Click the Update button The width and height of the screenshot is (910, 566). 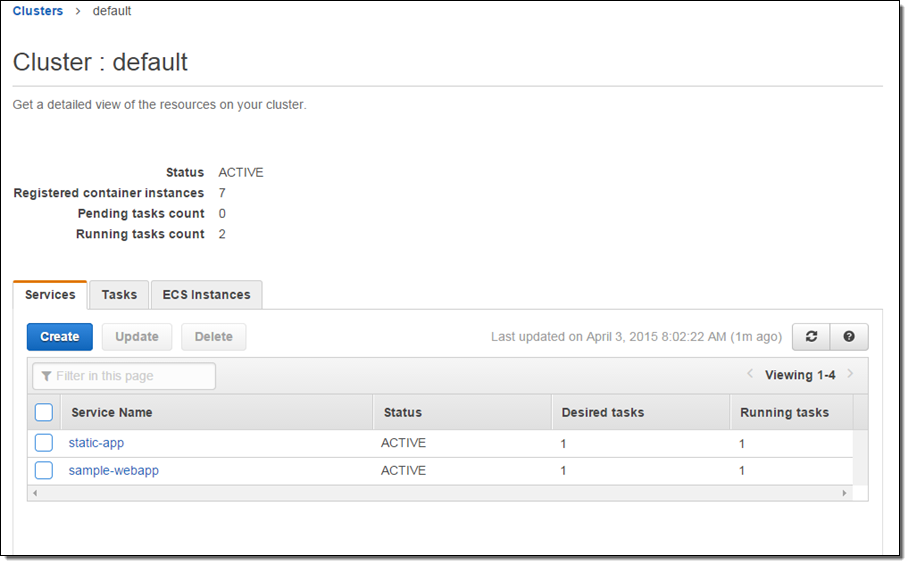(x=137, y=337)
